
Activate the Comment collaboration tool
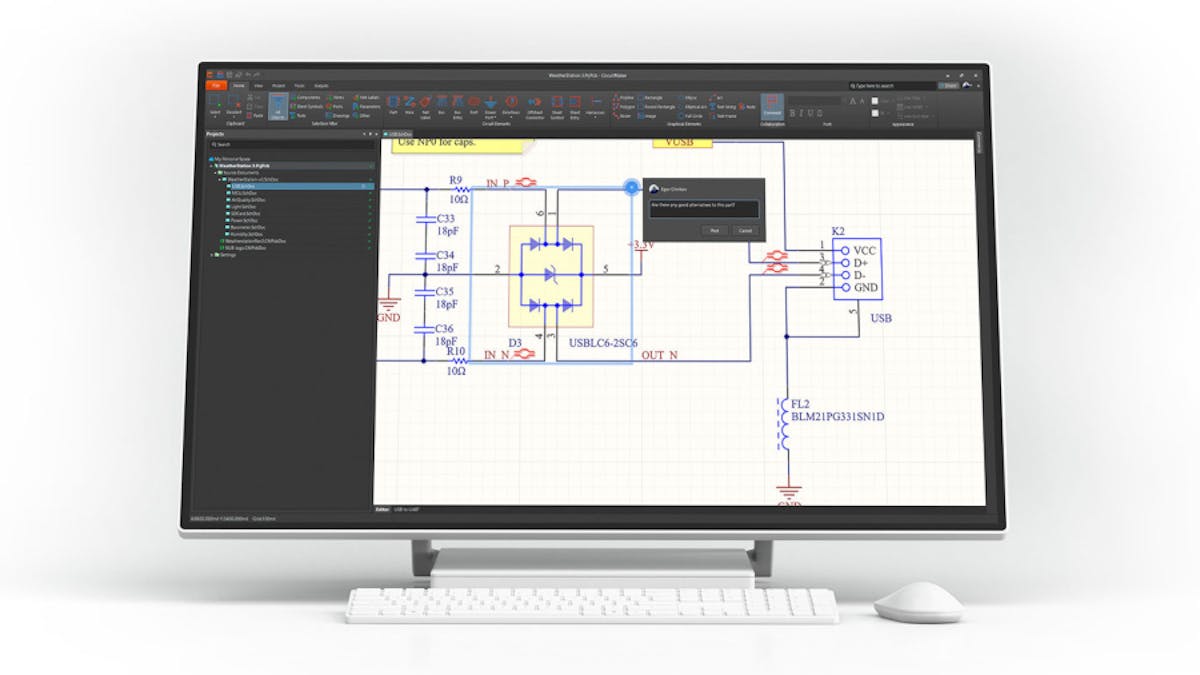772,107
